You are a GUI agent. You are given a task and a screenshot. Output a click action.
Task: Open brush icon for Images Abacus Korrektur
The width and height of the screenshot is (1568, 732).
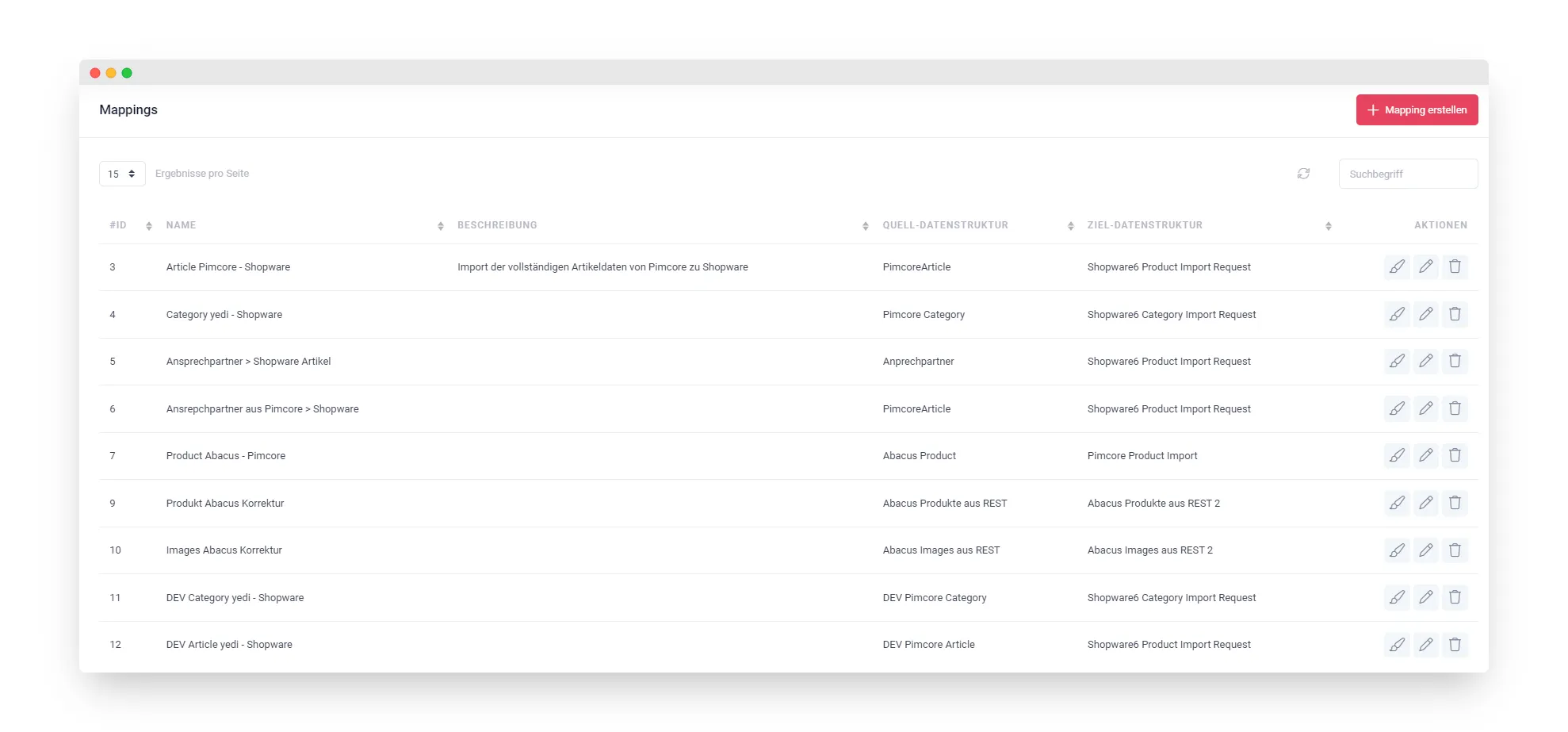(x=1397, y=550)
